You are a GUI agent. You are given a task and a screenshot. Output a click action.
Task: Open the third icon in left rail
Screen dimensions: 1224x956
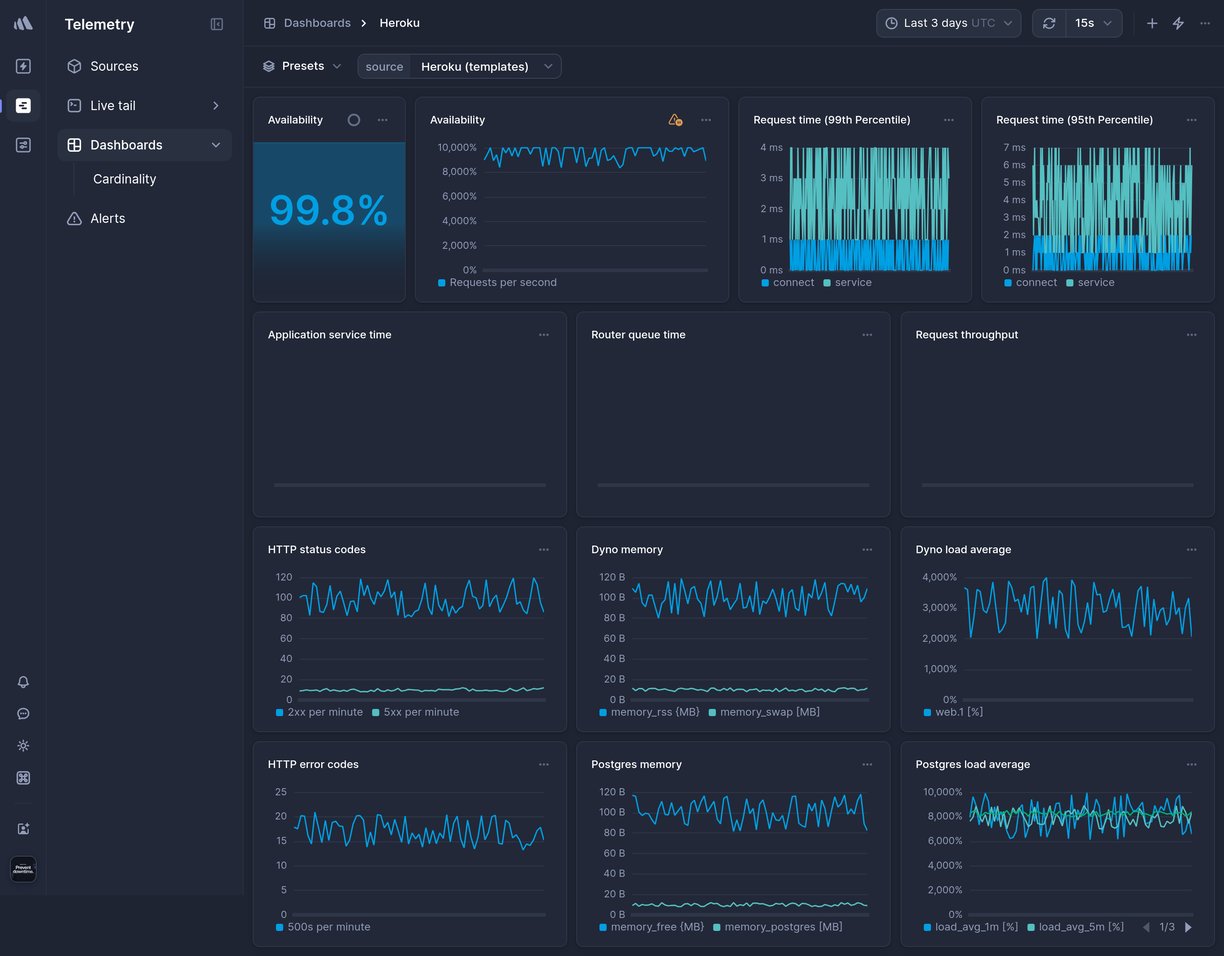[23, 145]
